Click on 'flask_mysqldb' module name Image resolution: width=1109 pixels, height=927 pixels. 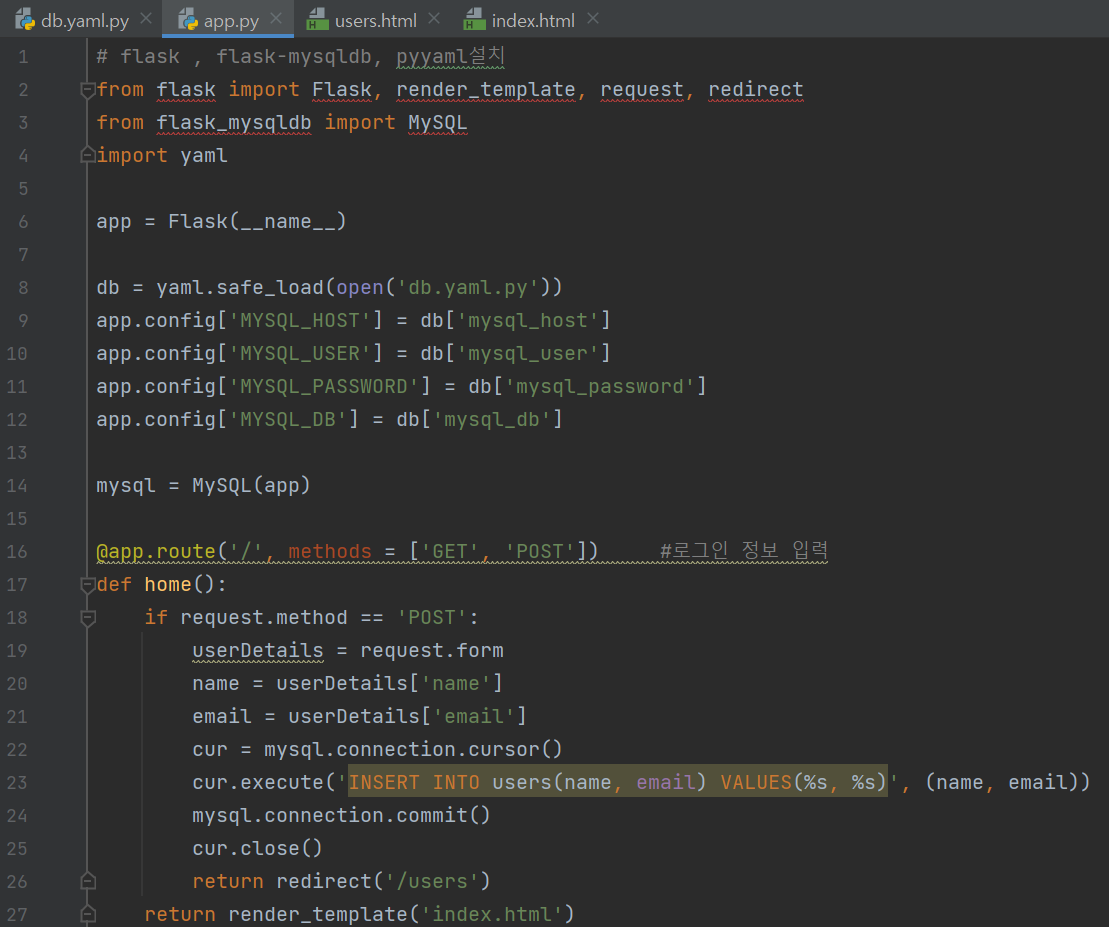point(233,122)
